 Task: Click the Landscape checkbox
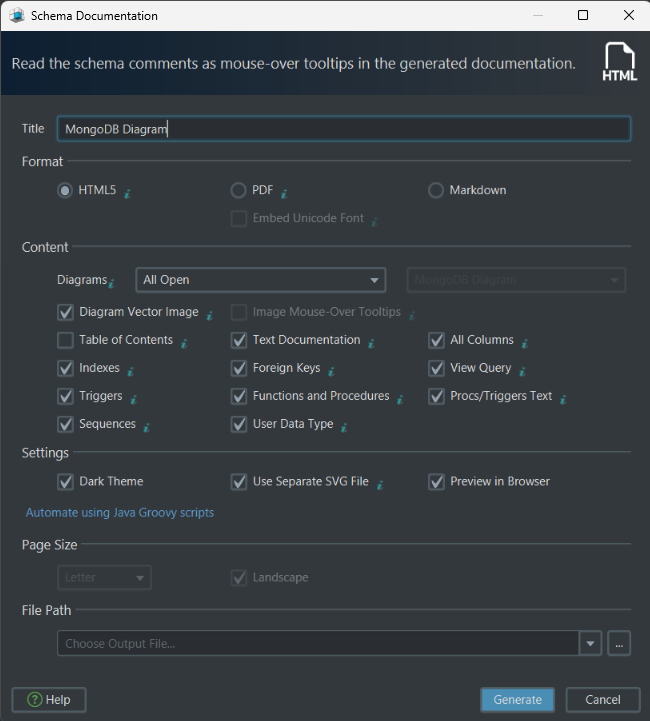point(239,578)
